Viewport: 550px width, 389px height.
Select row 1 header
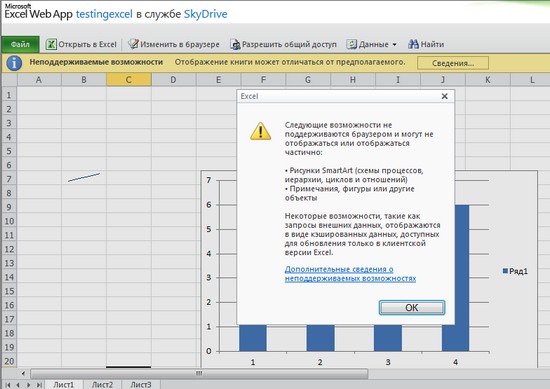(9, 95)
